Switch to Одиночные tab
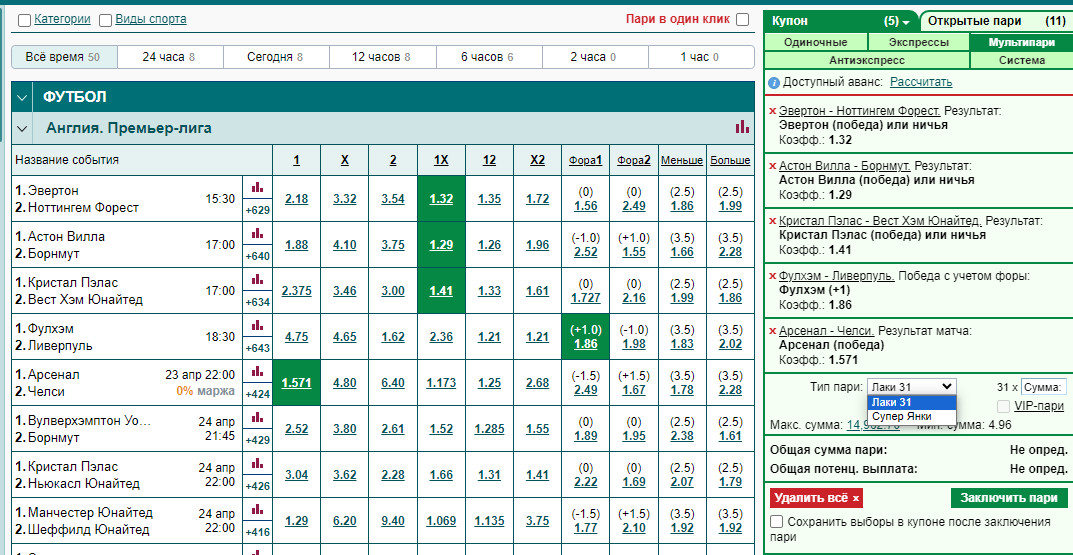The height and width of the screenshot is (555, 1073). pyautogui.click(x=816, y=42)
